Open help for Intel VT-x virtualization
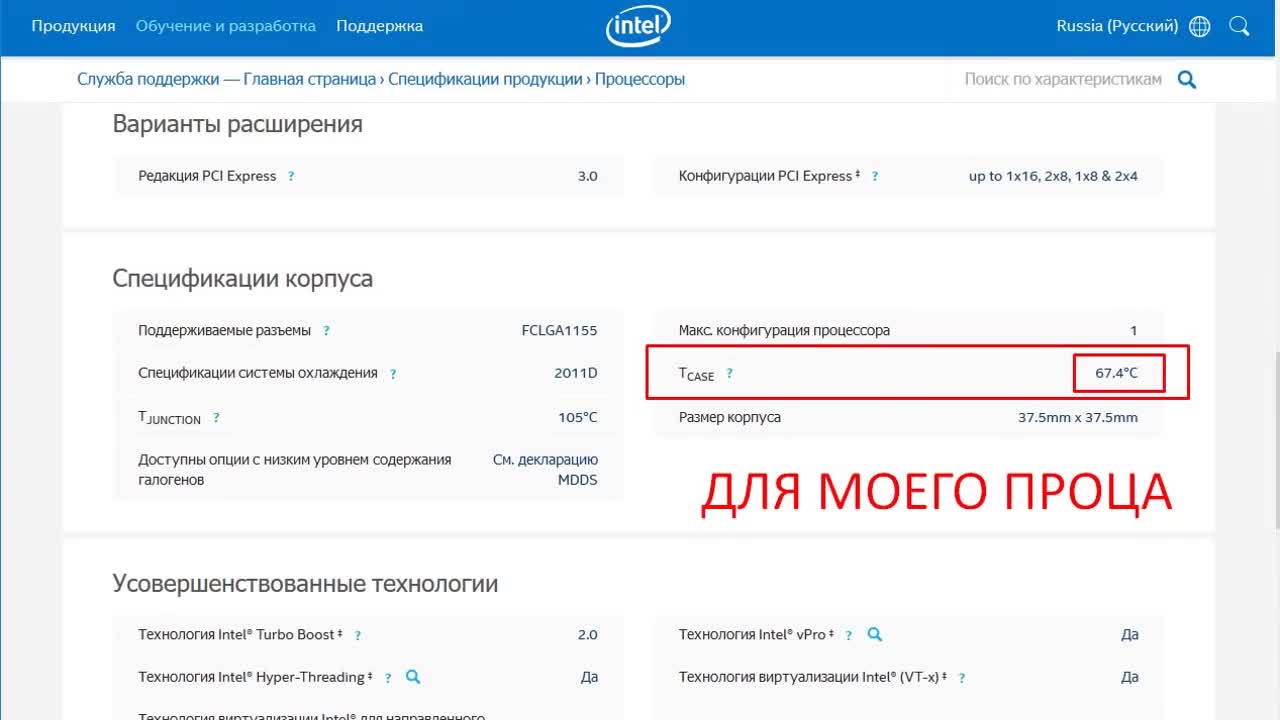Viewport: 1280px width, 720px height. (x=962, y=678)
